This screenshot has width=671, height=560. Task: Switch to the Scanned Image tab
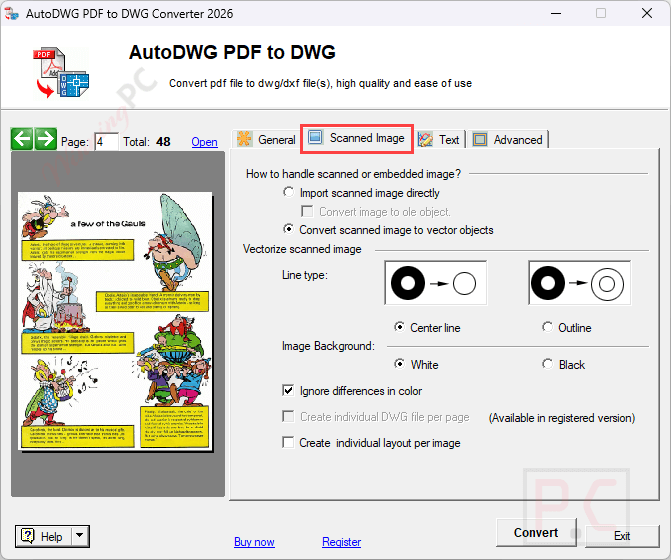point(356,138)
